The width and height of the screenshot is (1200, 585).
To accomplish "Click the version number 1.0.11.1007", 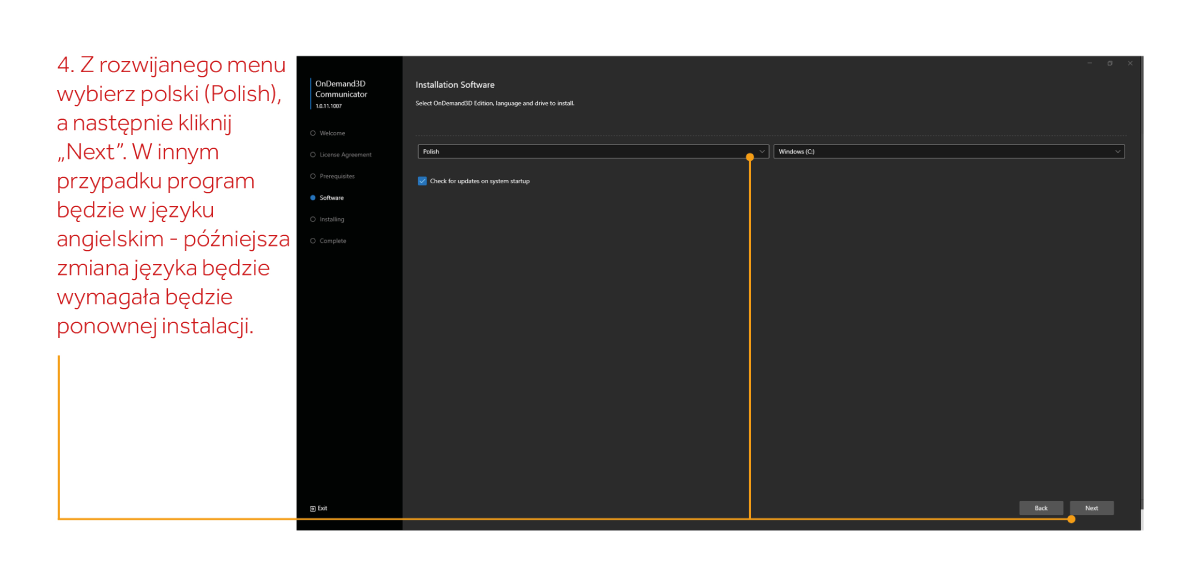I will click(x=328, y=106).
